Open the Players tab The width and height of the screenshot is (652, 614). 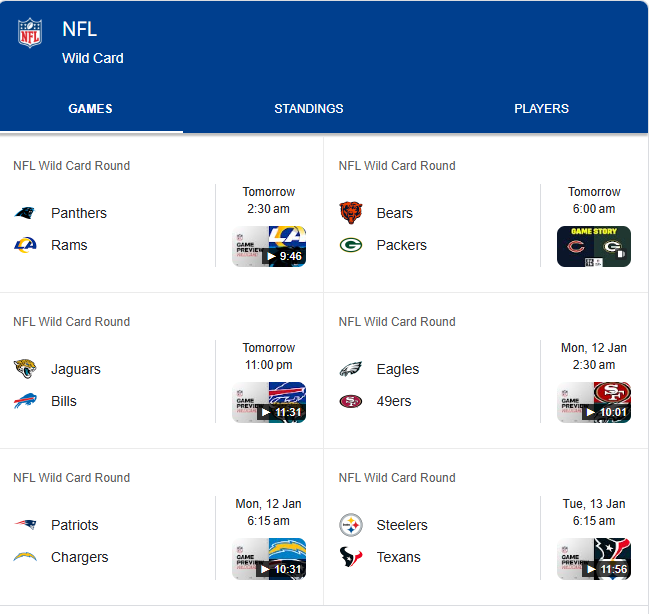point(541,109)
